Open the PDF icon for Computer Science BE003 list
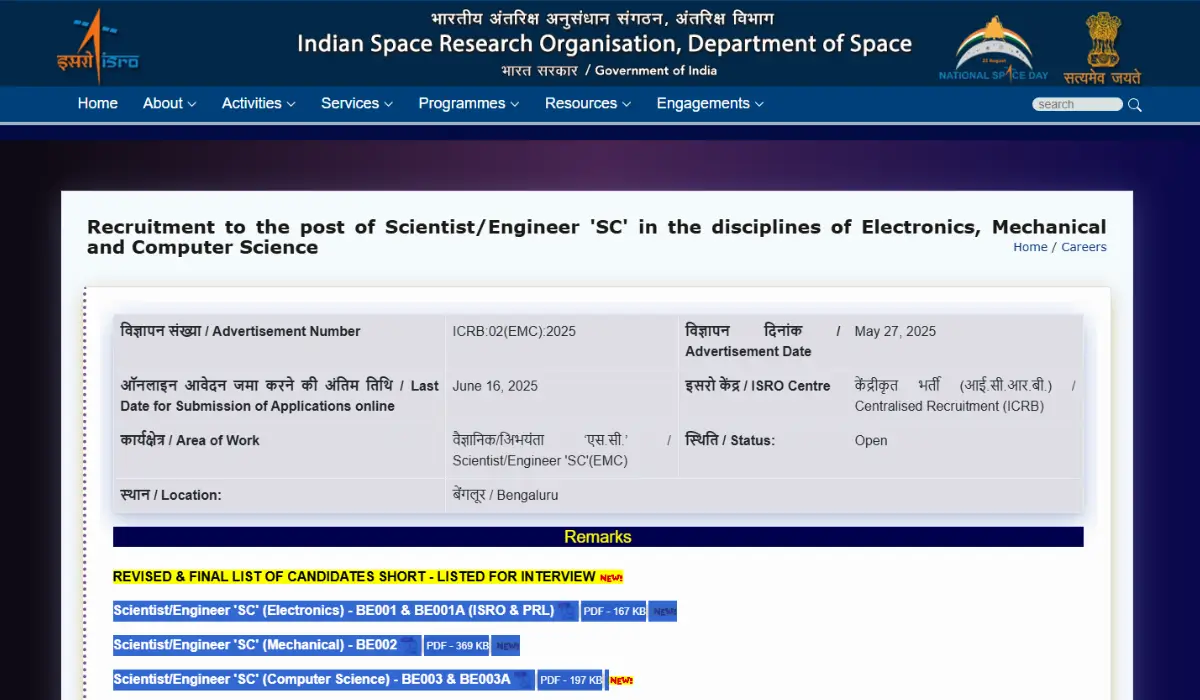 [524, 680]
